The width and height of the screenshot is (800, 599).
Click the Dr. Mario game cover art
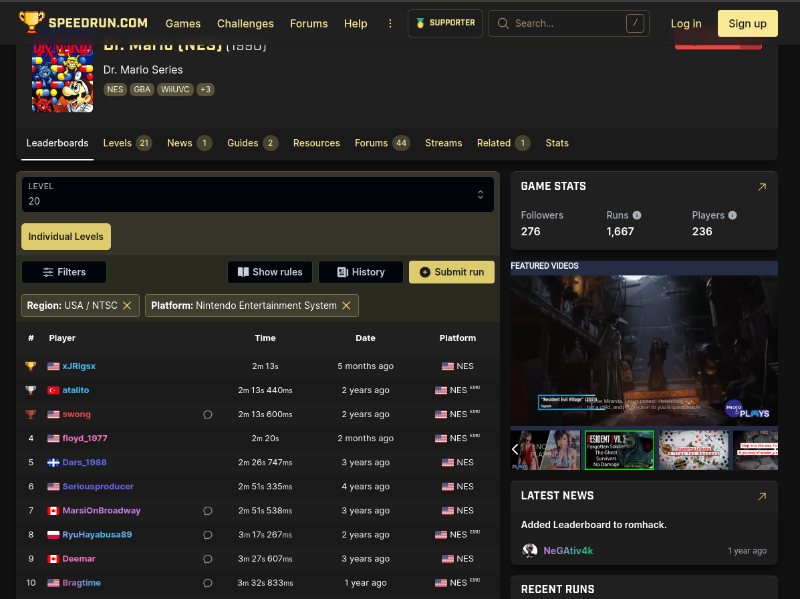[x=62, y=79]
